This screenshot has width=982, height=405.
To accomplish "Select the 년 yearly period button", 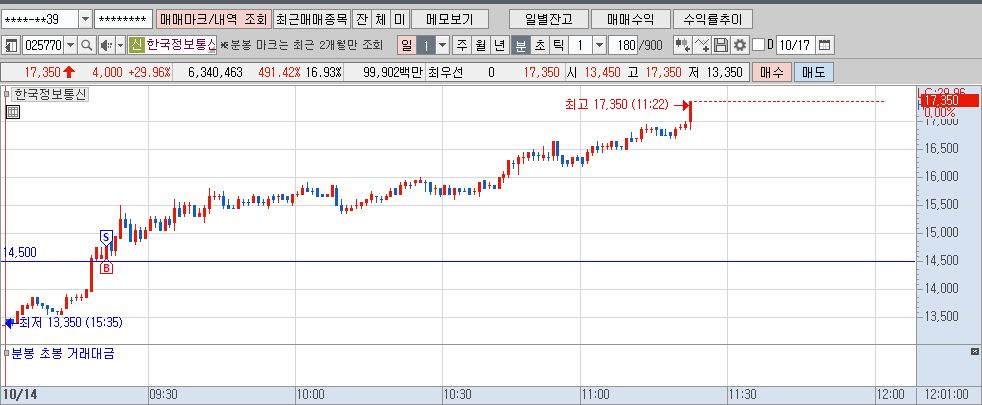I will click(499, 45).
